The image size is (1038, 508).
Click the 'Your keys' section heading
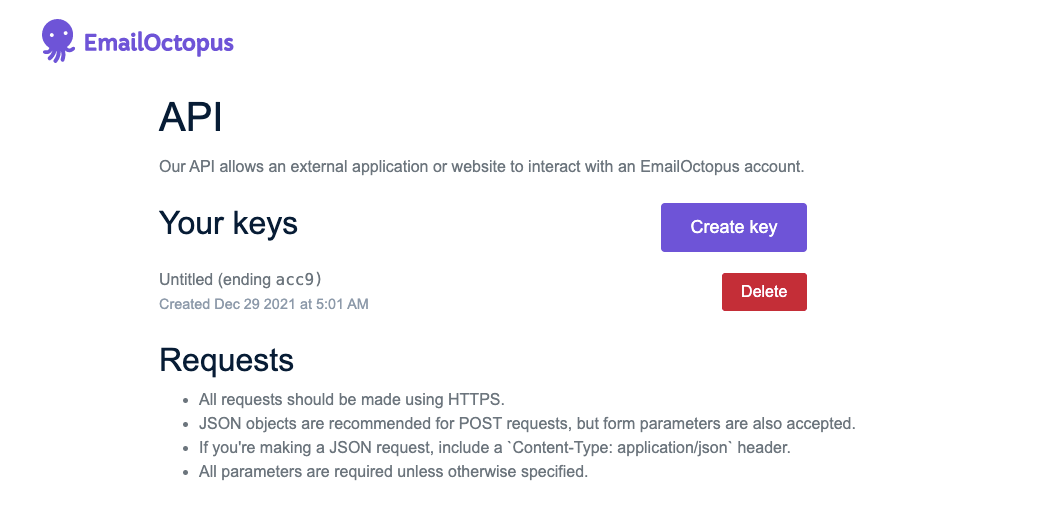tap(228, 223)
